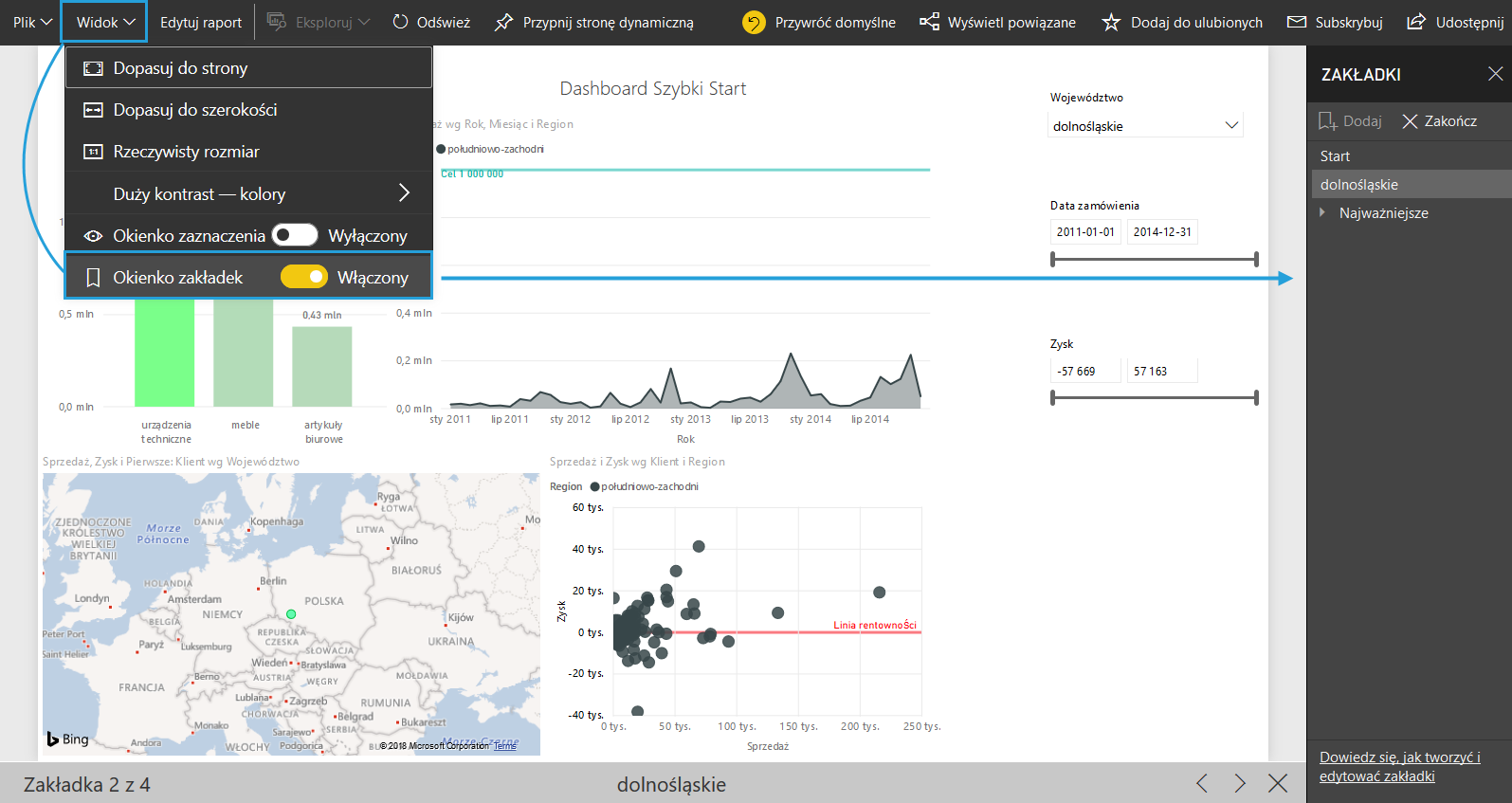Click the star icon Dodaj do ulubionych
Image resolution: width=1512 pixels, height=803 pixels.
point(1111,22)
